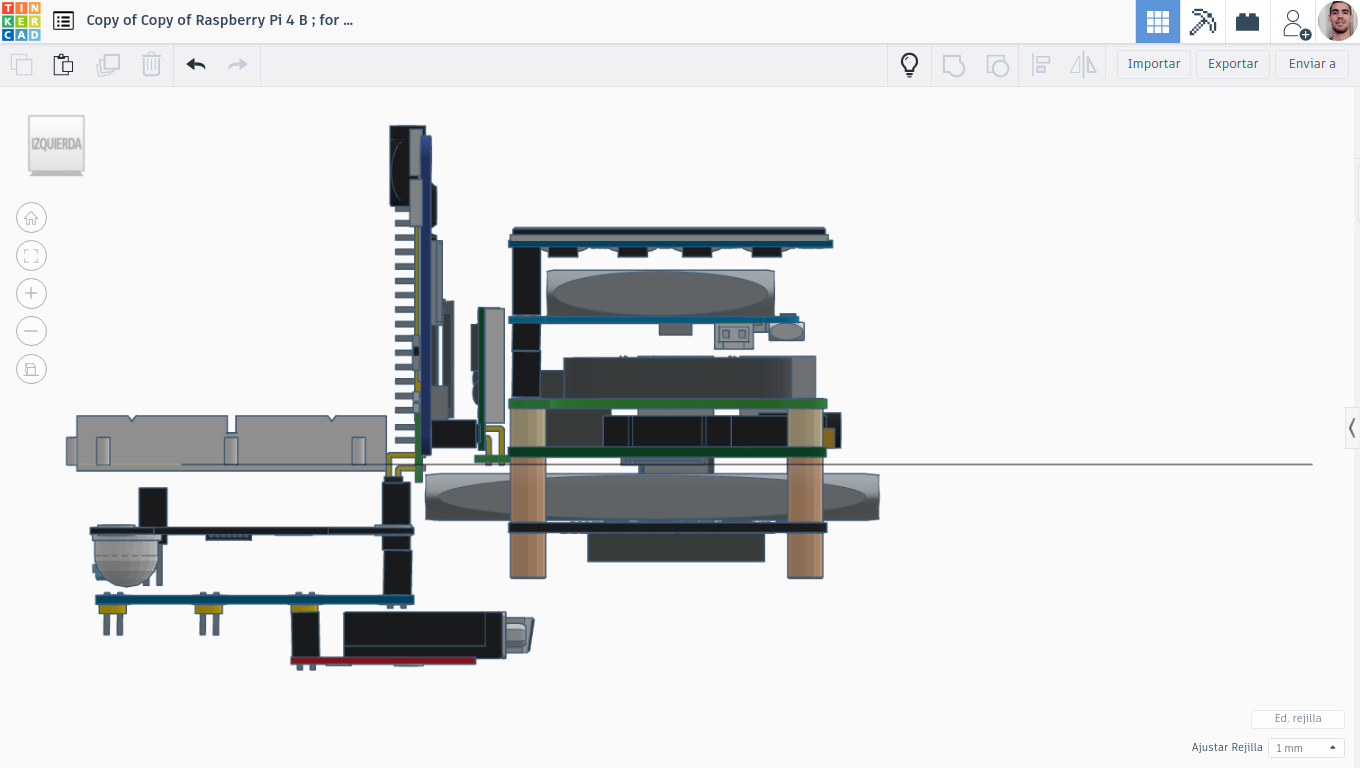
Task: Toggle show all lightbulb icon
Action: pos(909,65)
